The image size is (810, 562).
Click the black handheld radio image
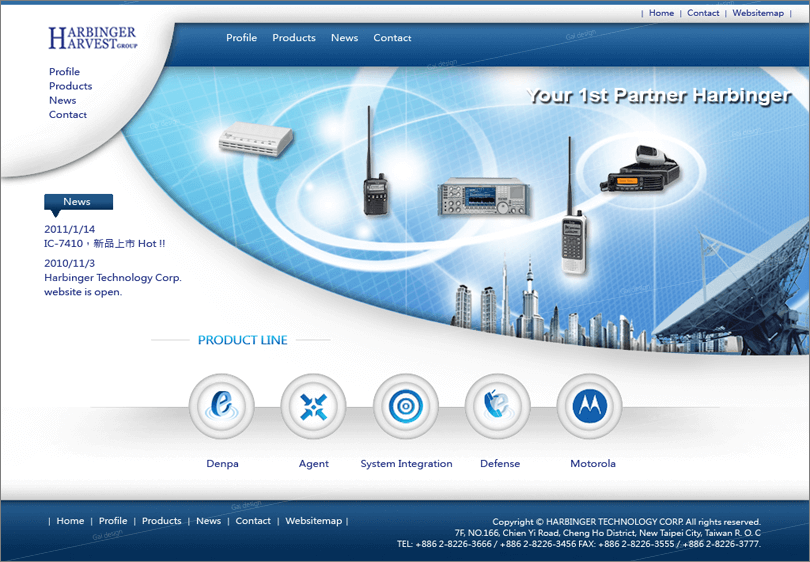[375, 162]
